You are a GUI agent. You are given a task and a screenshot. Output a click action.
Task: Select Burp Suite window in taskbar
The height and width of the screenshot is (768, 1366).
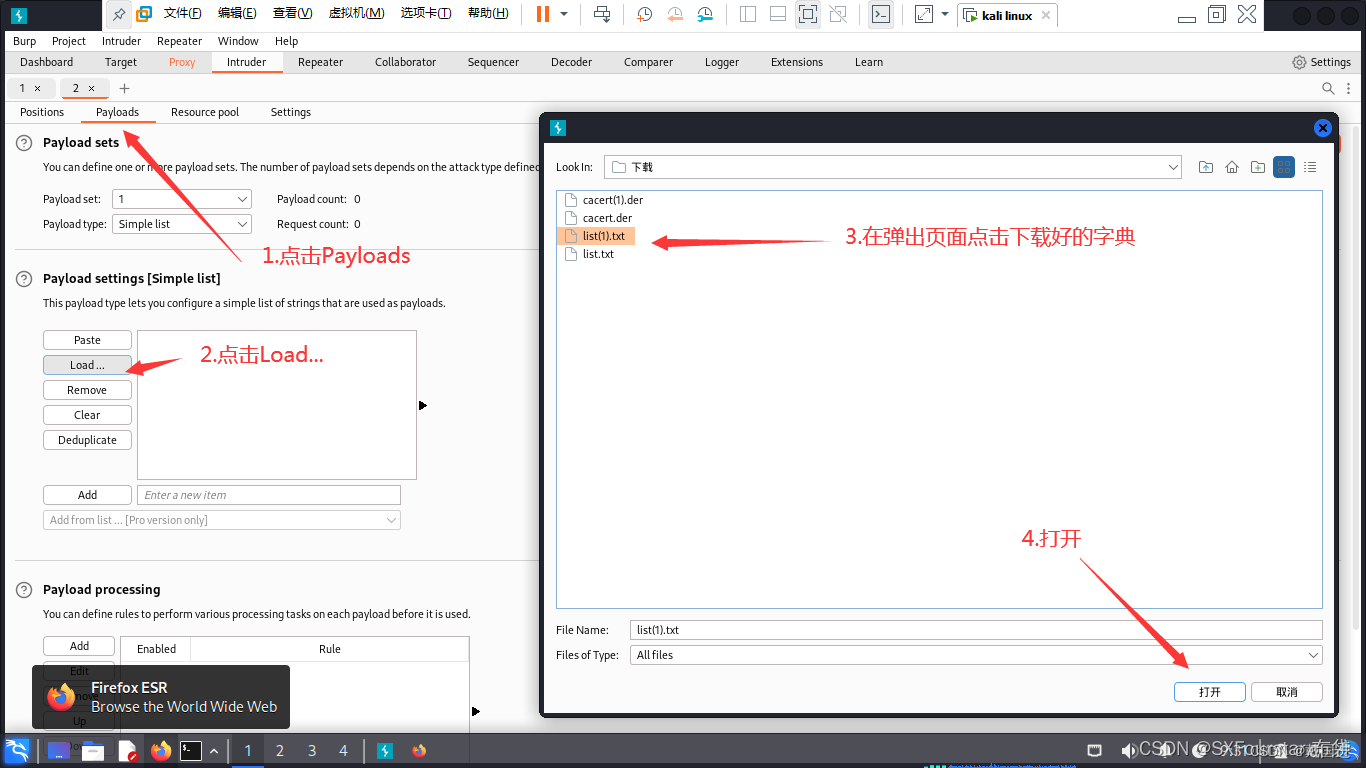pyautogui.click(x=385, y=750)
